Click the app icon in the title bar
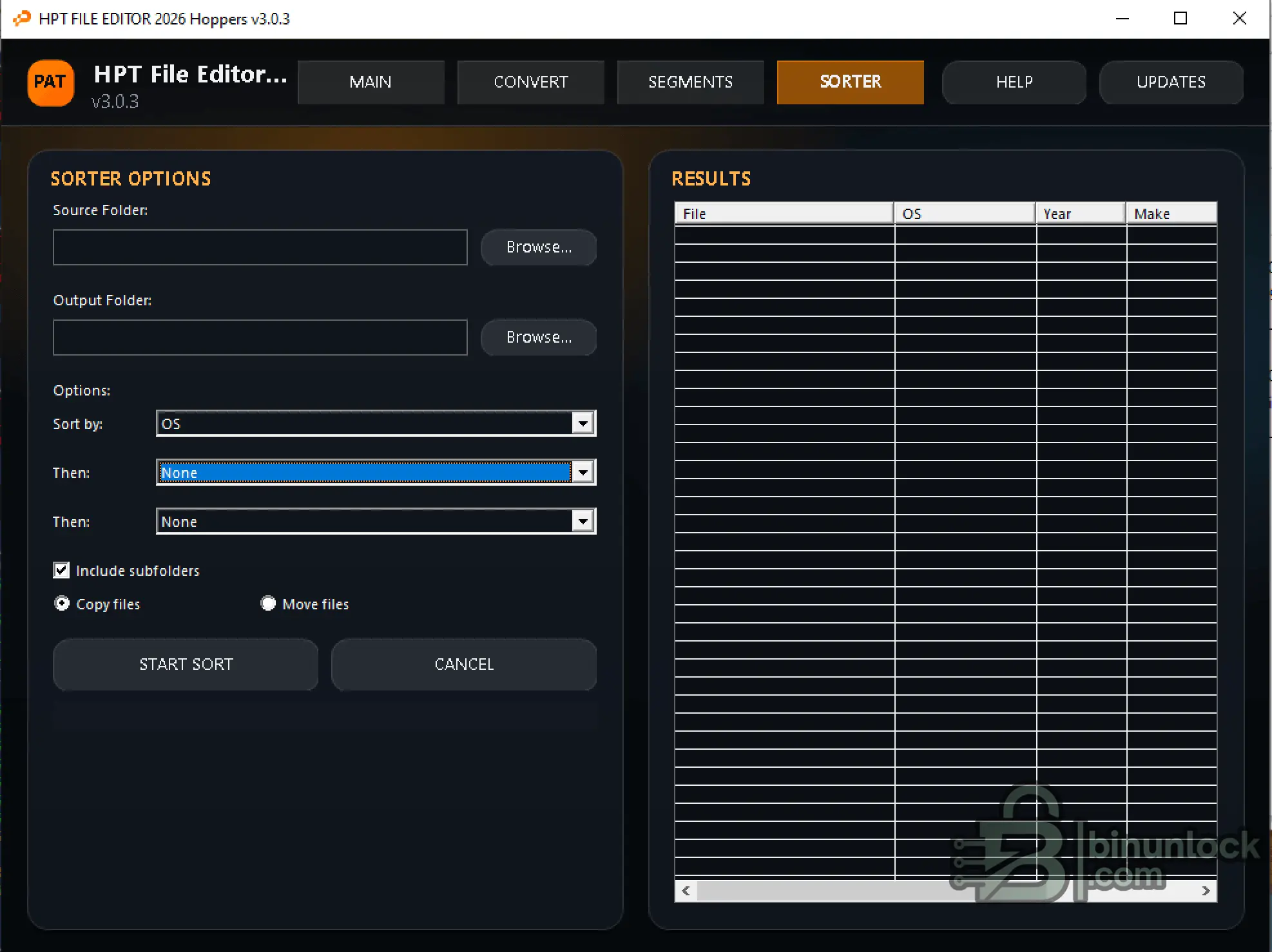The height and width of the screenshot is (952, 1272). 22,19
